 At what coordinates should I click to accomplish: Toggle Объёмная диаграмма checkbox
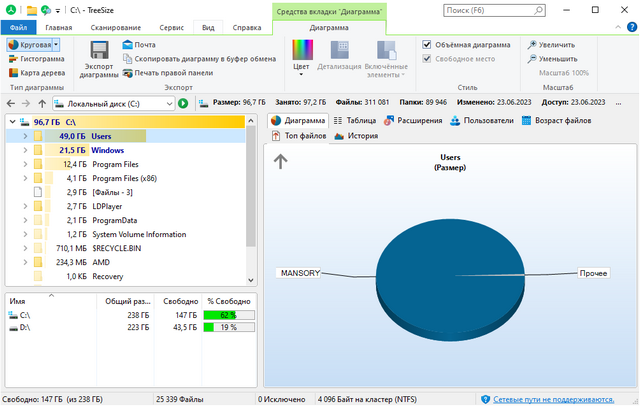coord(427,45)
